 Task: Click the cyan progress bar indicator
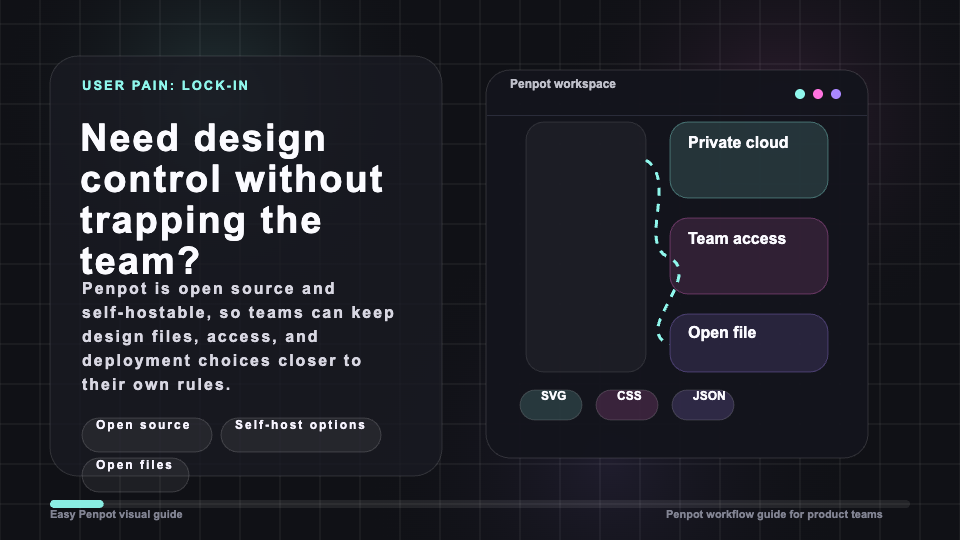tap(77, 504)
